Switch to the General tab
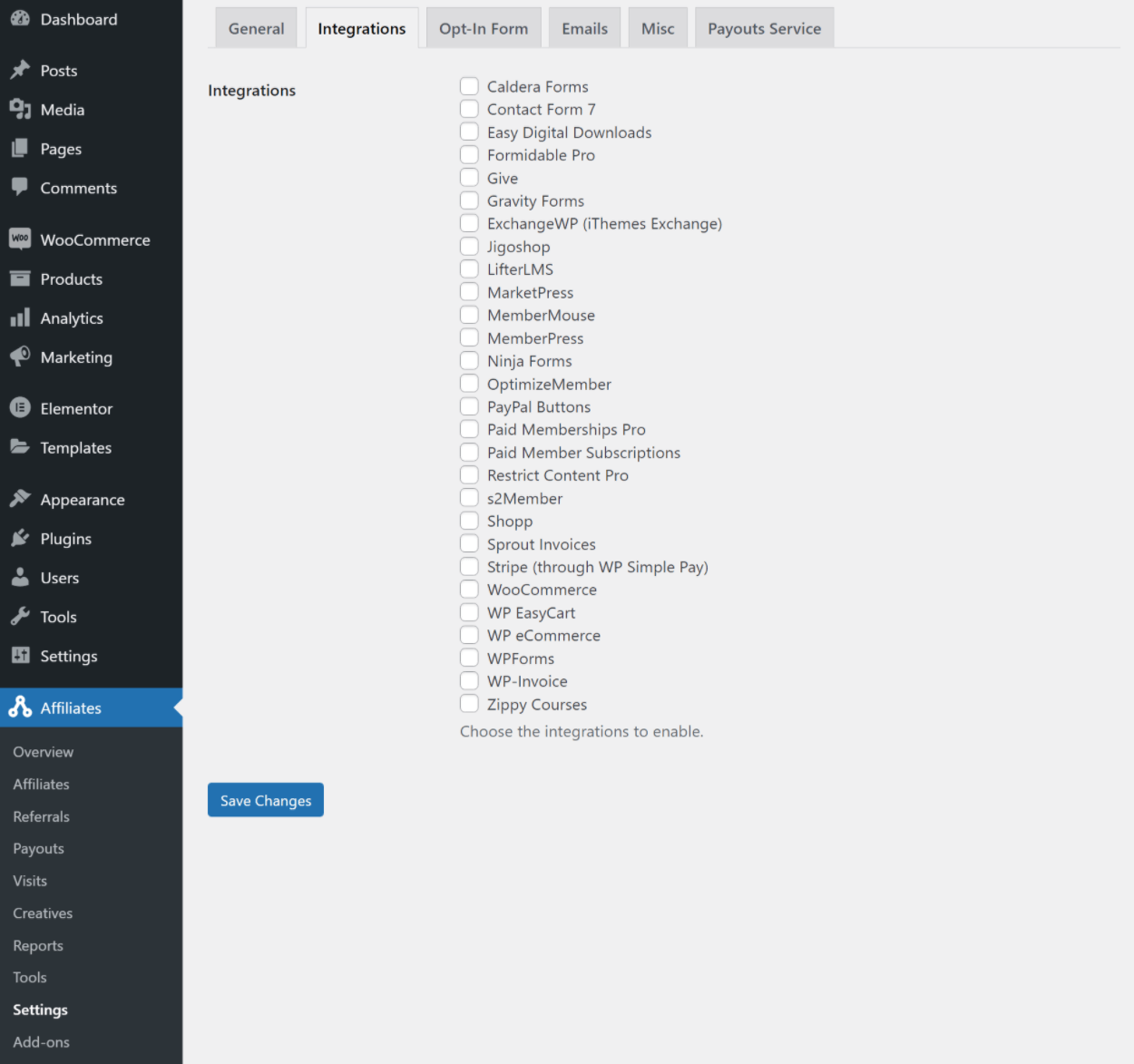This screenshot has height=1064, width=1134. [257, 28]
